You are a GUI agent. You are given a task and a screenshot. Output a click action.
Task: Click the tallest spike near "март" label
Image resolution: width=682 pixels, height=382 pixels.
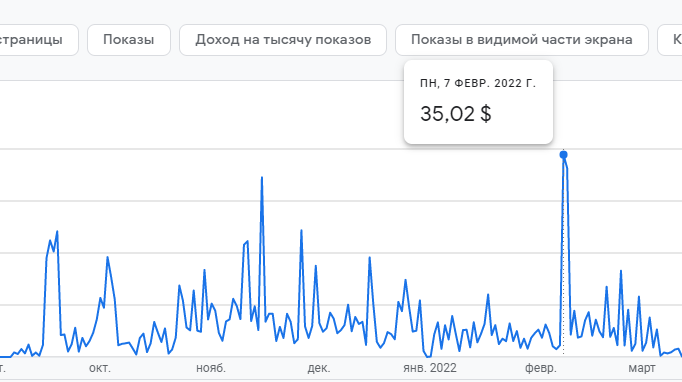[x=621, y=271]
